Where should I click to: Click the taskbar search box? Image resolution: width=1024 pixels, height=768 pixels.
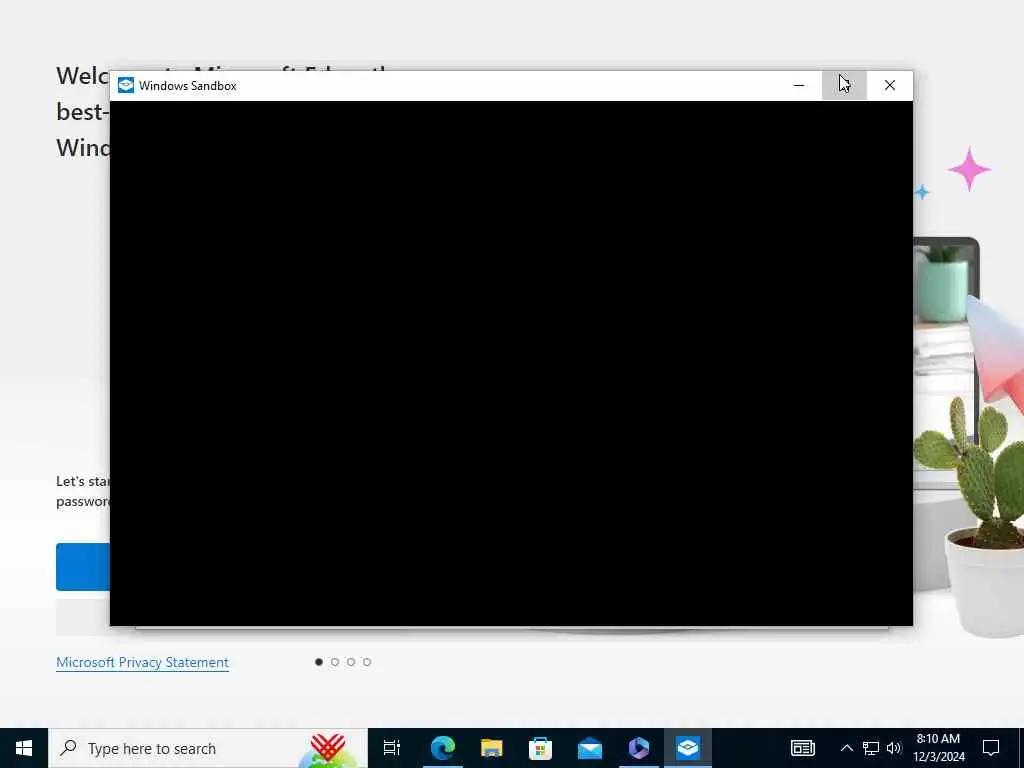208,748
